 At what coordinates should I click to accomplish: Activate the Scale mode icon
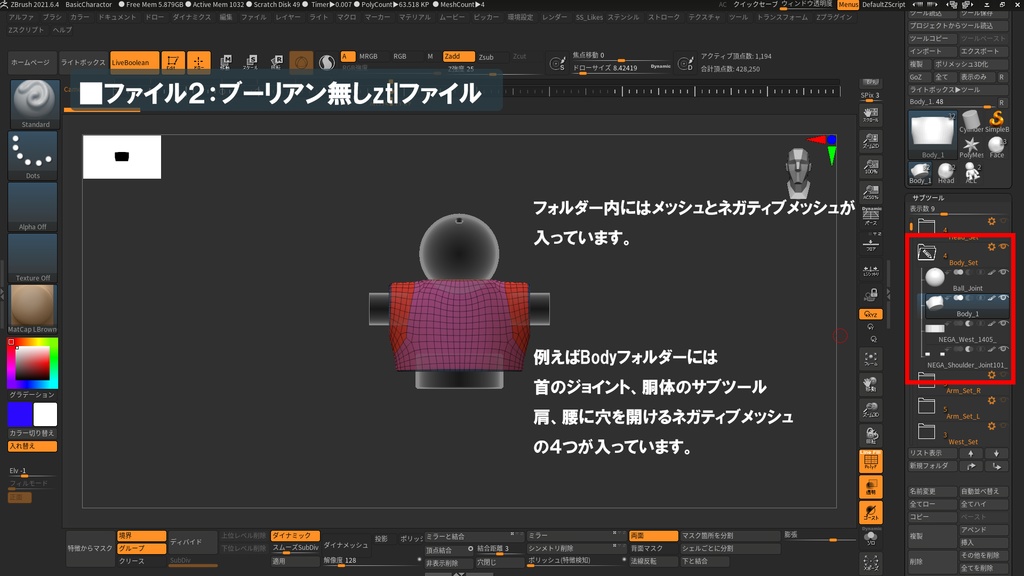tap(251, 62)
